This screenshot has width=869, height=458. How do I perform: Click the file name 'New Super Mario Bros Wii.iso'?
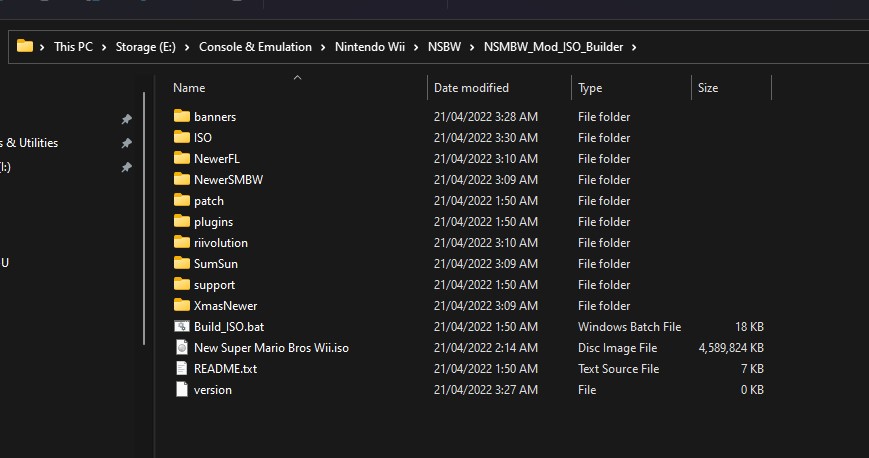[271, 348]
